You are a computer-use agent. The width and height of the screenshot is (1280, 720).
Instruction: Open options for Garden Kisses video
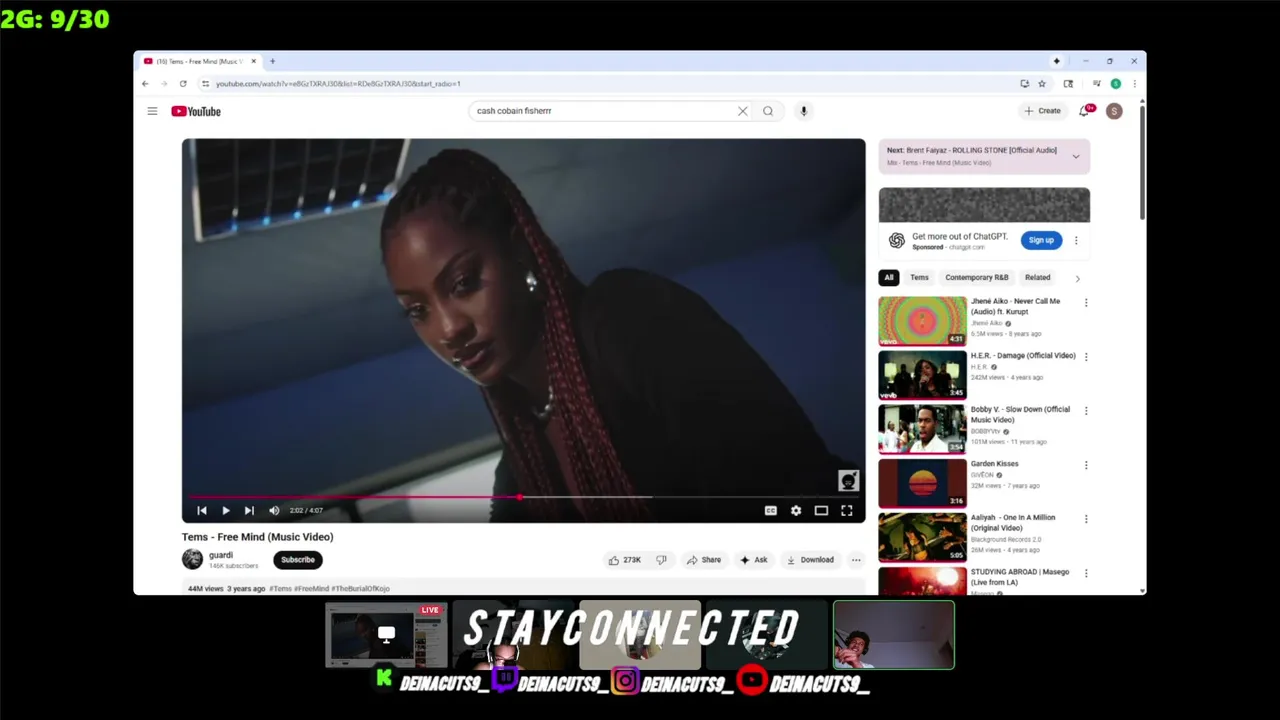coord(1086,465)
